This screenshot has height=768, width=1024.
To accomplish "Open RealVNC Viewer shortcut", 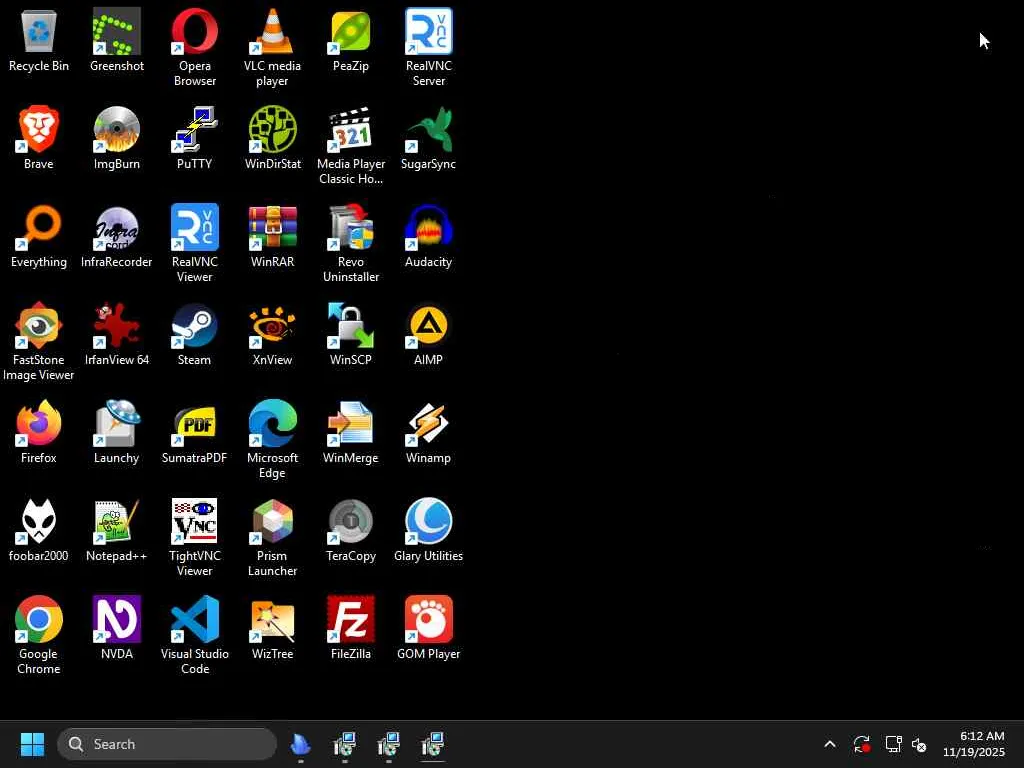I will (195, 244).
